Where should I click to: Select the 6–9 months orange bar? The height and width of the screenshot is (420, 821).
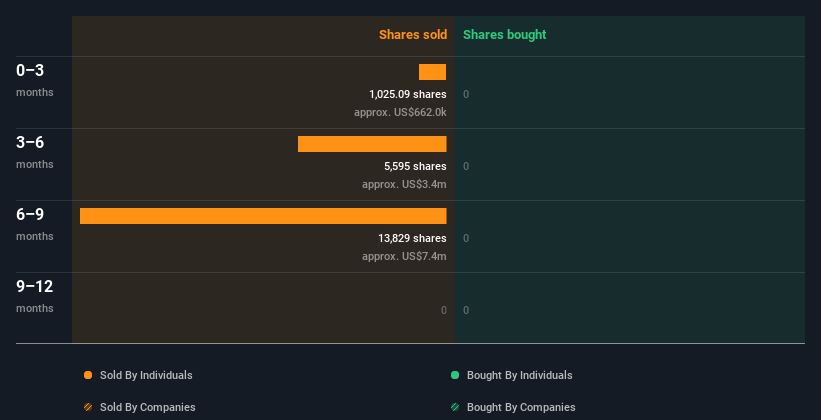[263, 216]
